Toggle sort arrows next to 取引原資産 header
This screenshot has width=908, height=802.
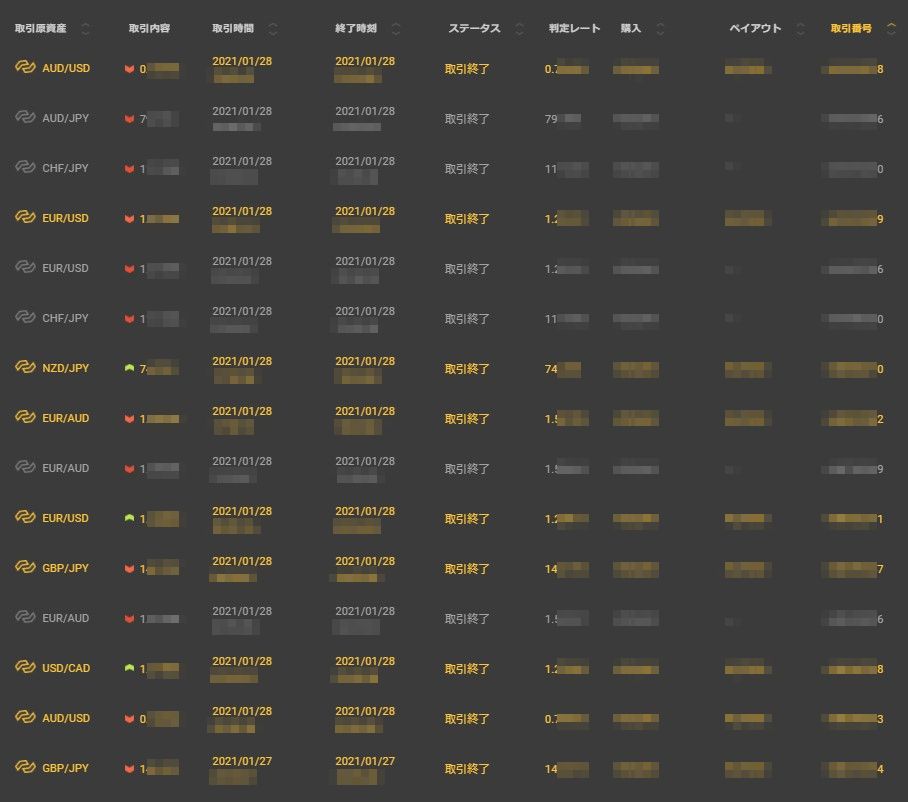click(85, 29)
